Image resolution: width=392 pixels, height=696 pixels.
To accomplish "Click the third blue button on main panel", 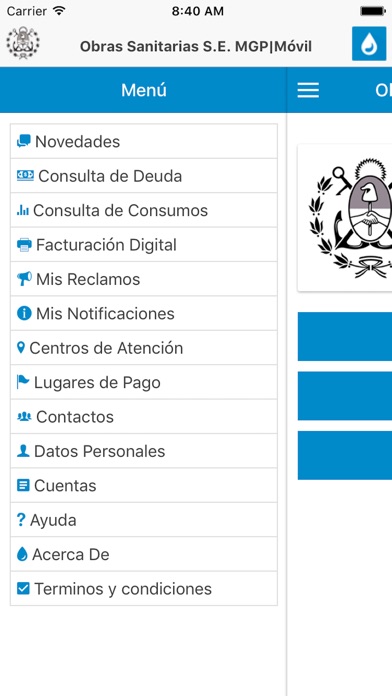I will point(345,455).
